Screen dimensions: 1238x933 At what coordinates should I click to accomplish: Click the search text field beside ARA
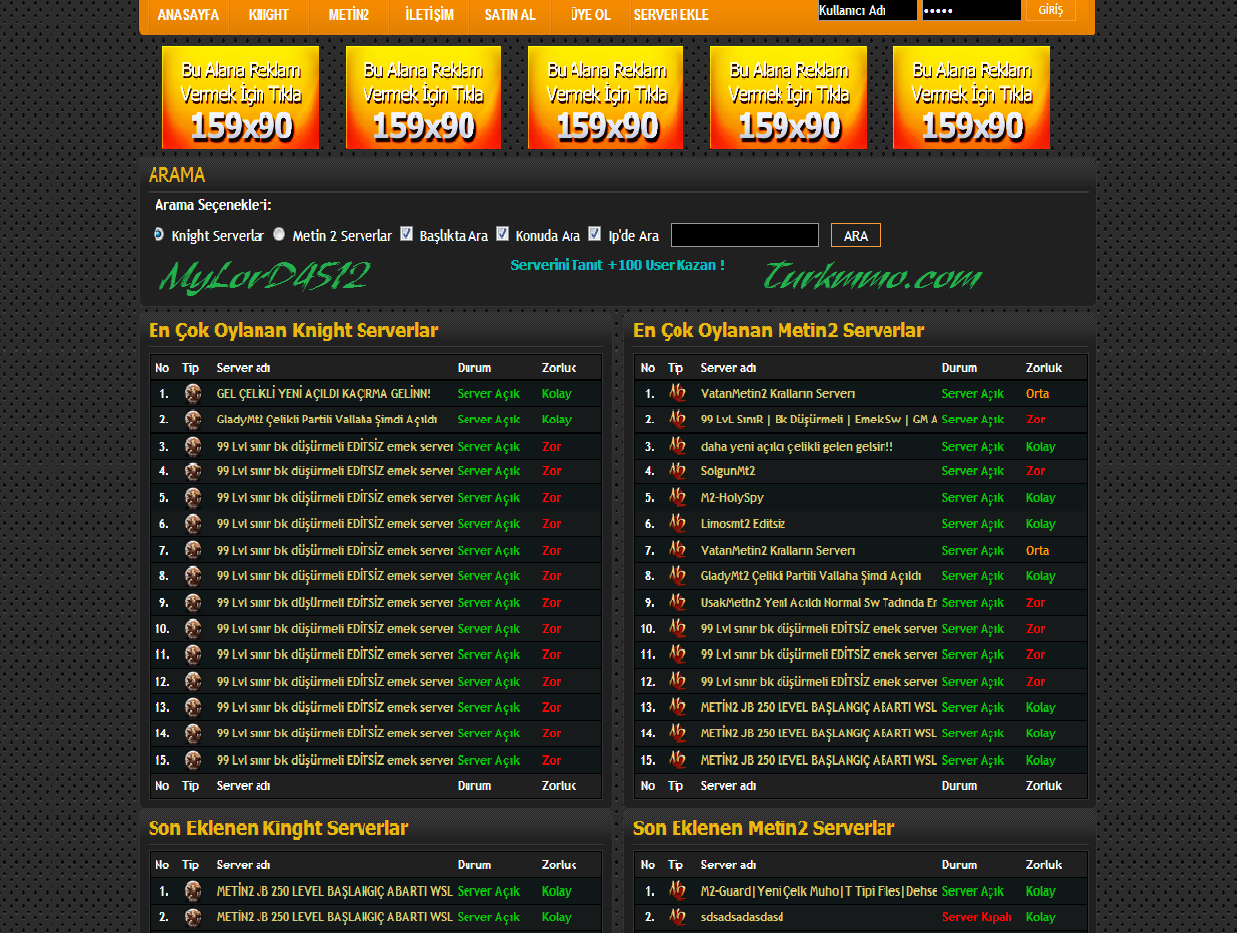745,235
